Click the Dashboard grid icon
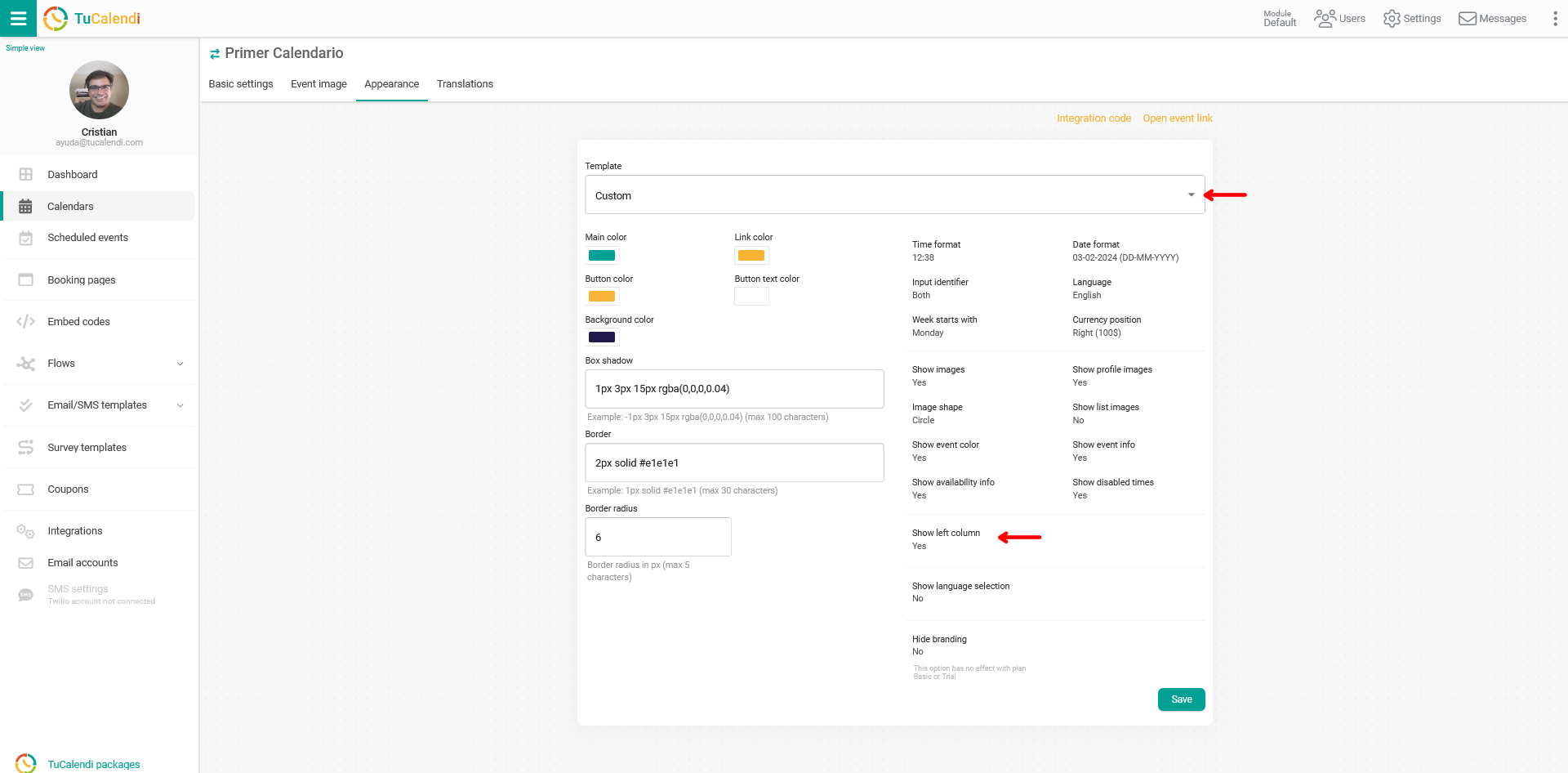The image size is (1568, 773). pyautogui.click(x=26, y=175)
